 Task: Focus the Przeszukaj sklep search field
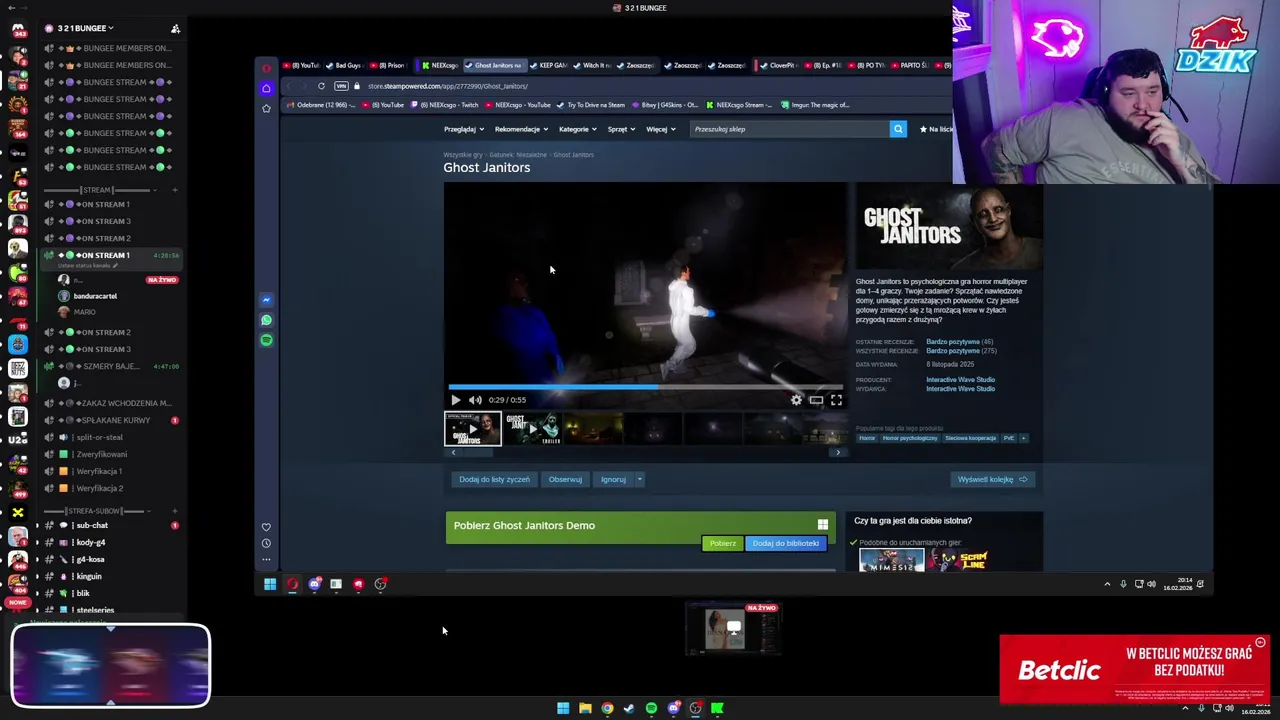point(790,129)
